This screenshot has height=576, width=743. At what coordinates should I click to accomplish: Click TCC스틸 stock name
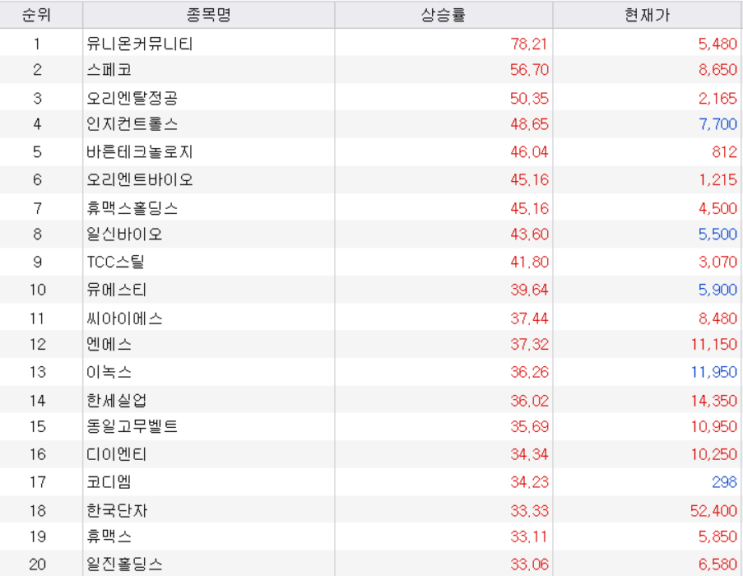click(116, 262)
